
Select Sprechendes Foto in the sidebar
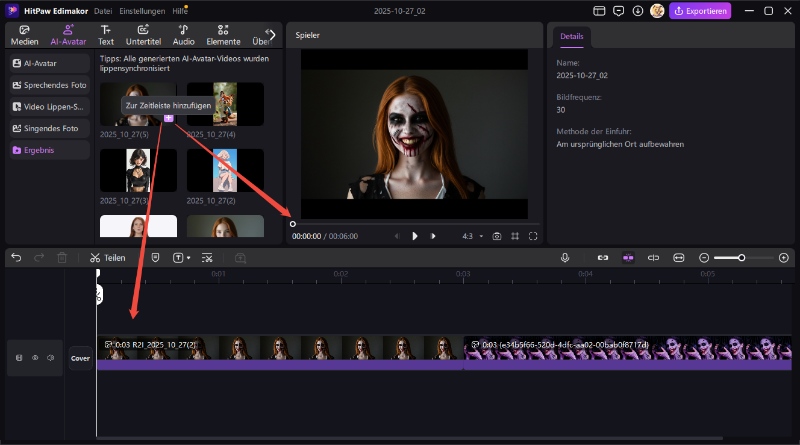[x=49, y=85]
